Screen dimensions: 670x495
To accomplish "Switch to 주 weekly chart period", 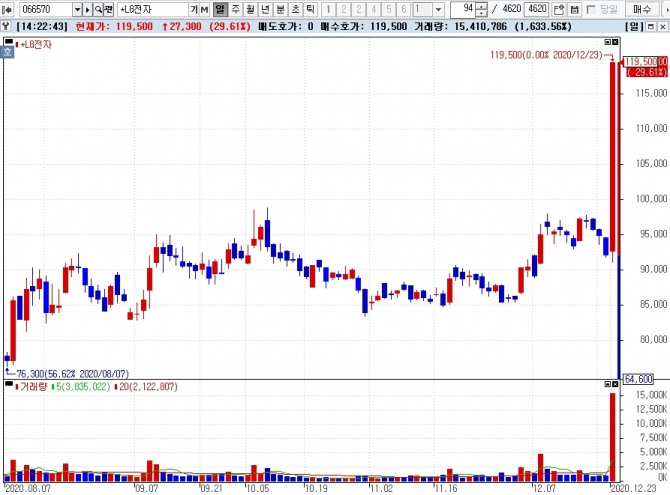I will point(235,9).
